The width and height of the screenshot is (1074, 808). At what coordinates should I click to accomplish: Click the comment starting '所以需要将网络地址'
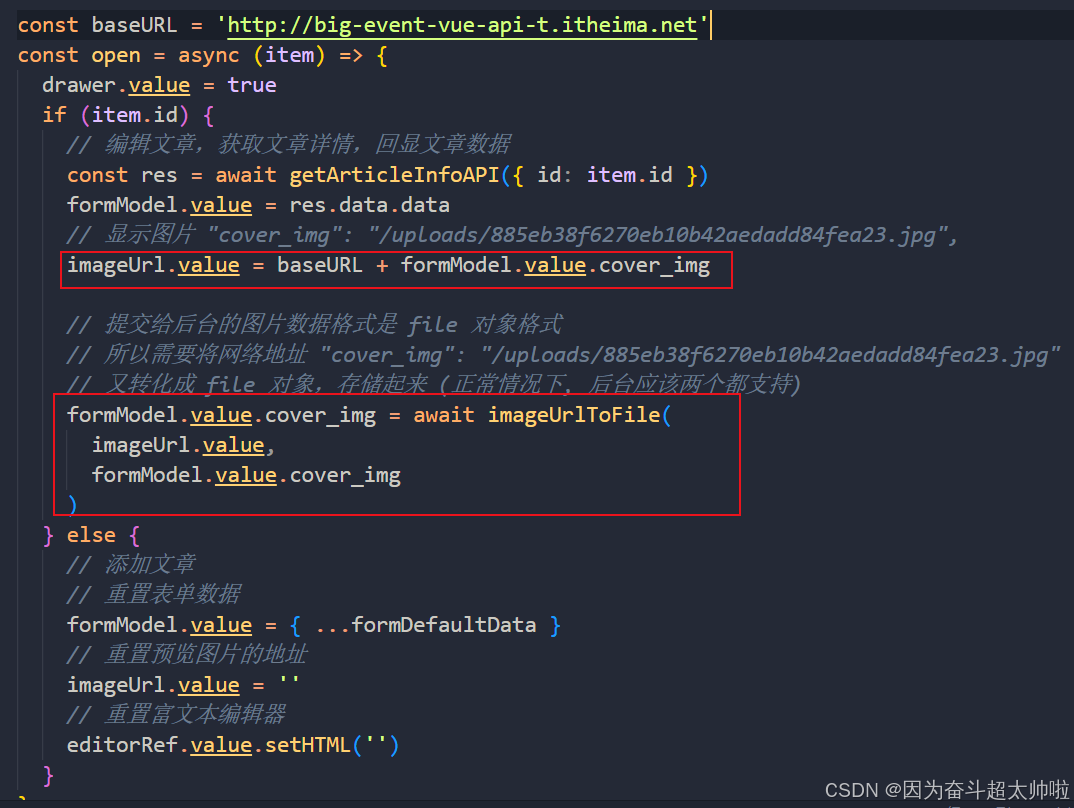point(563,355)
